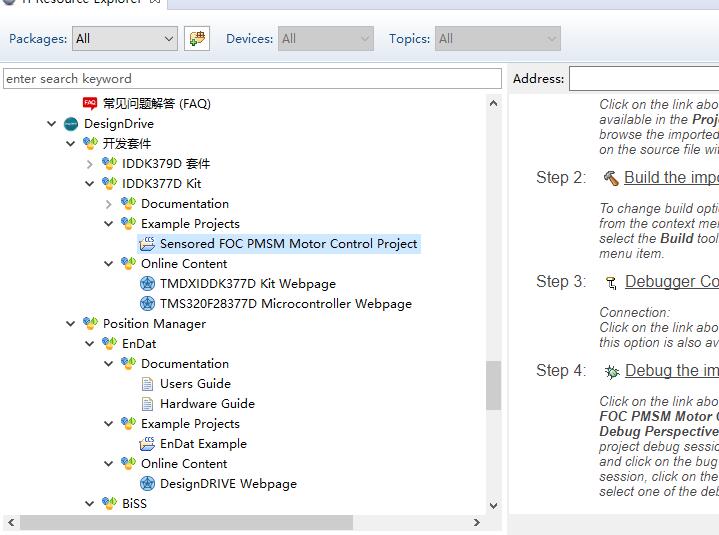Open the Packages dropdown
This screenshot has width=719, height=535.
[124, 39]
